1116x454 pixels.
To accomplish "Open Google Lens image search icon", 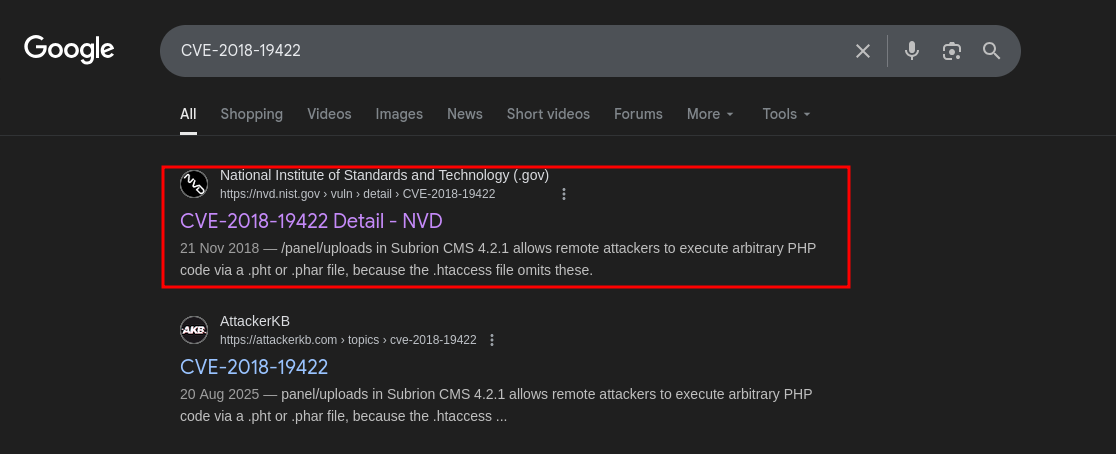I will click(x=952, y=51).
